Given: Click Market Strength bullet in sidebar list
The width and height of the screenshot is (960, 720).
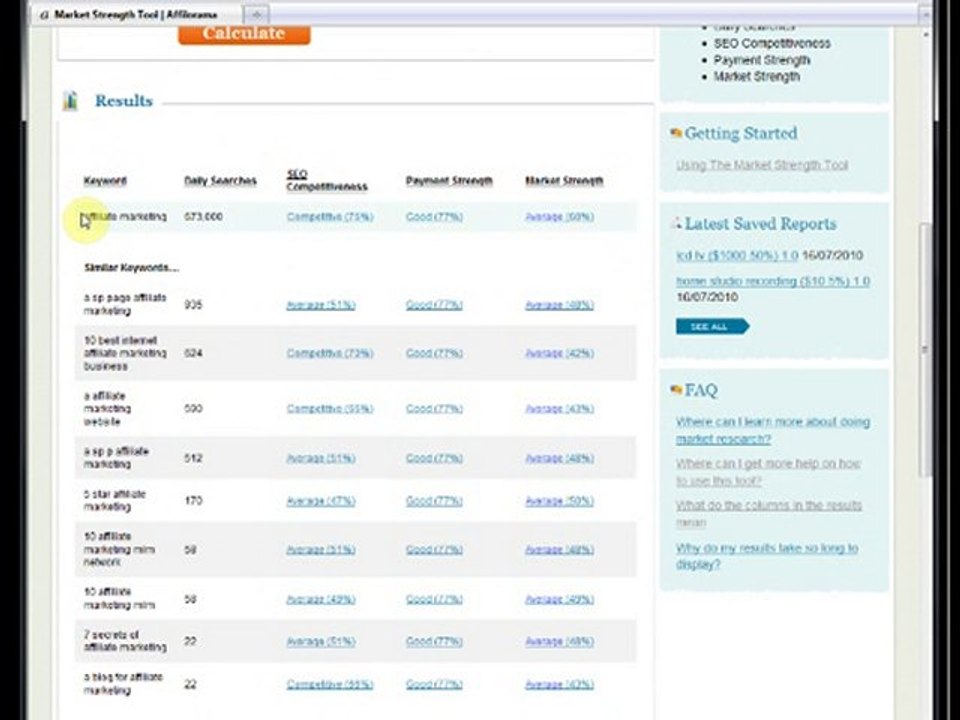Looking at the screenshot, I should (757, 77).
